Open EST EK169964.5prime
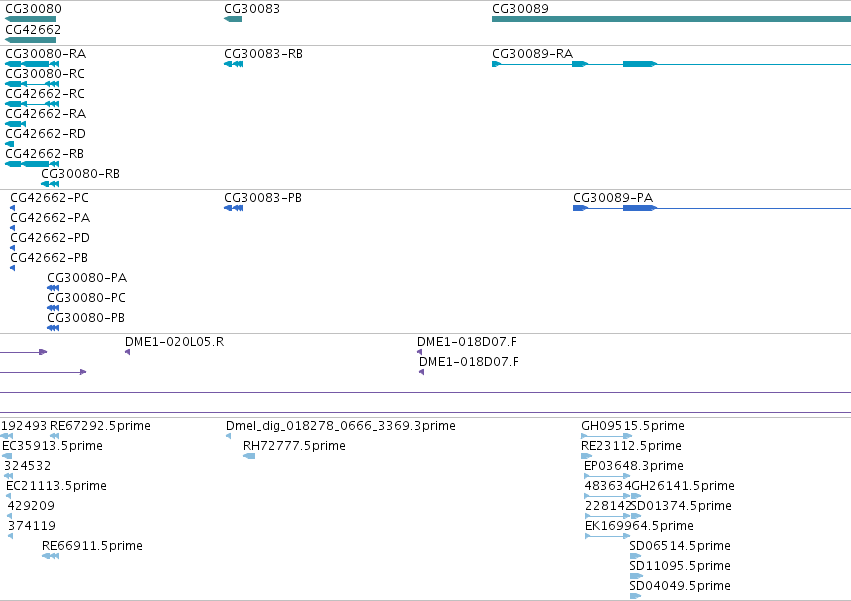The height and width of the screenshot is (601, 851). coord(639,527)
